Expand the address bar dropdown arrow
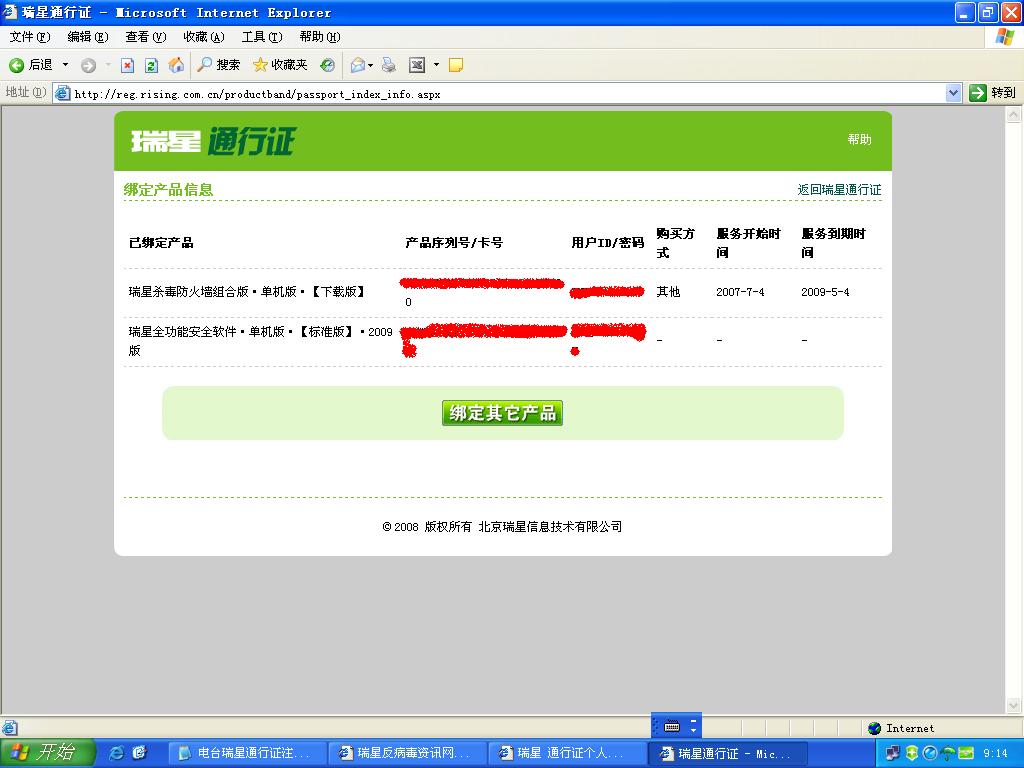The image size is (1024, 768). click(x=953, y=93)
